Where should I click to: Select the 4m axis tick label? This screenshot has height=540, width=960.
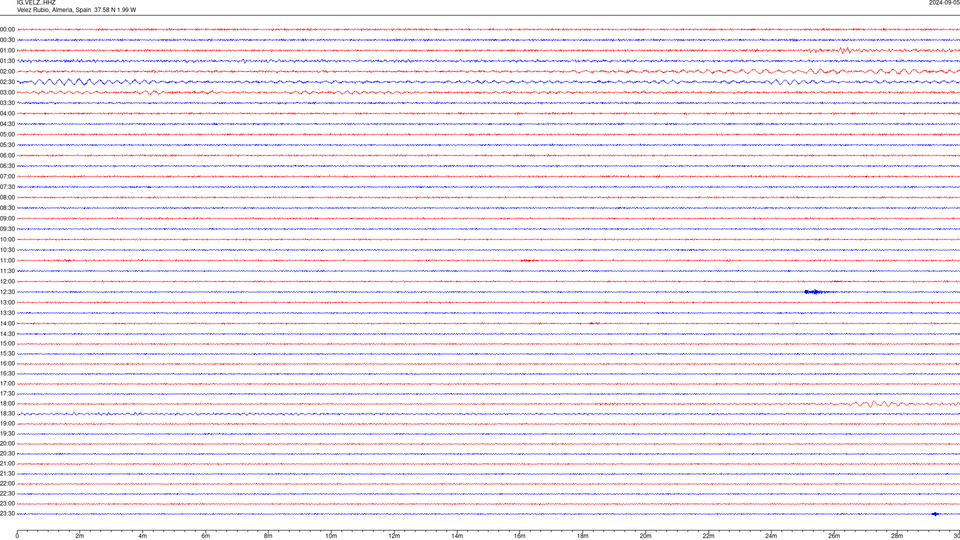(x=143, y=536)
